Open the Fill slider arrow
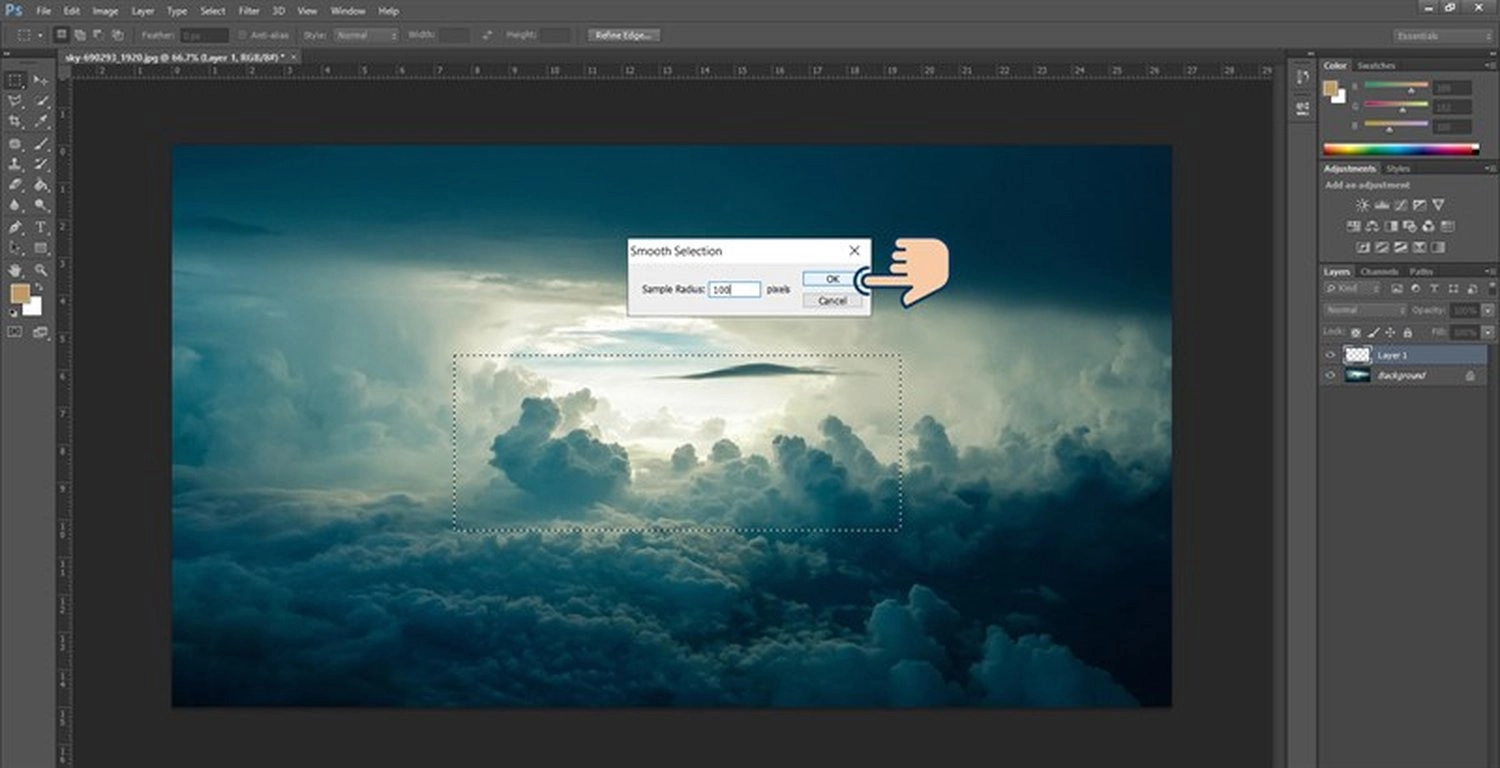Viewport: 1500px width, 768px height. click(x=1487, y=332)
